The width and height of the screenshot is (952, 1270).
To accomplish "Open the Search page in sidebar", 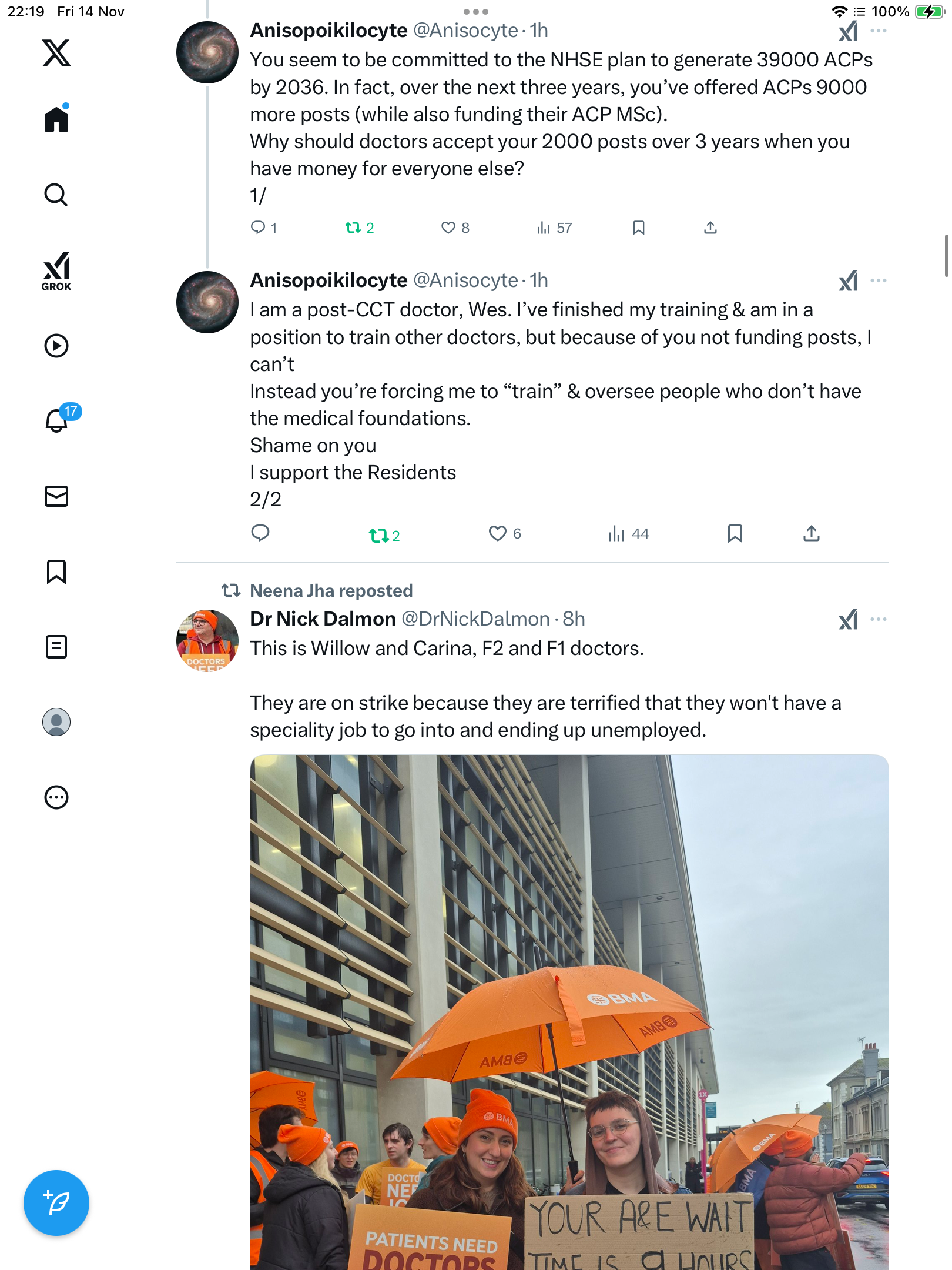I will [x=56, y=195].
